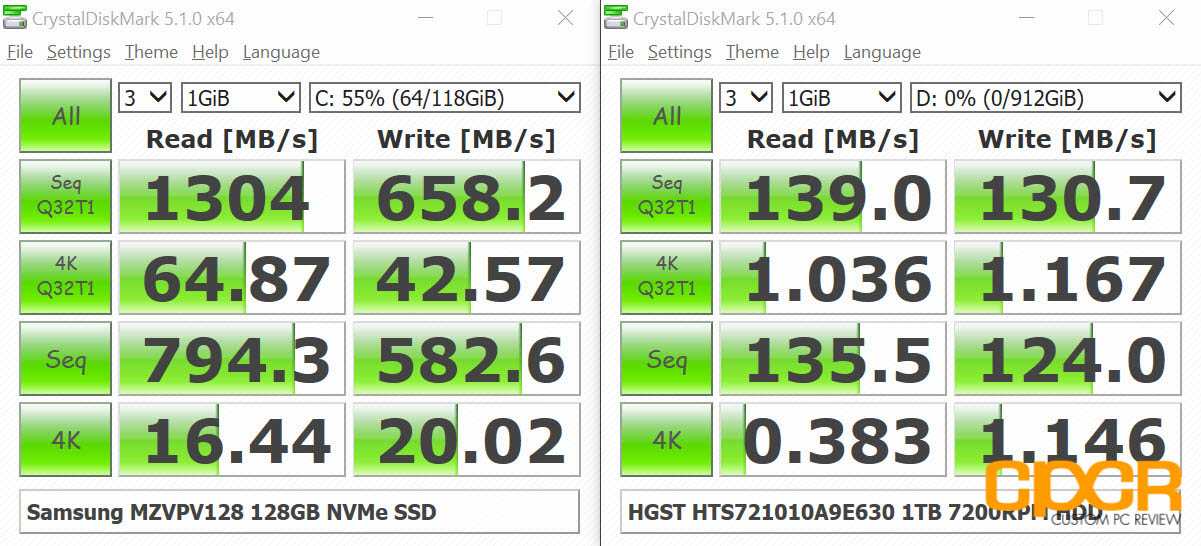The width and height of the screenshot is (1201, 546).
Task: Open the Theme menu in the left window
Action: click(x=151, y=52)
